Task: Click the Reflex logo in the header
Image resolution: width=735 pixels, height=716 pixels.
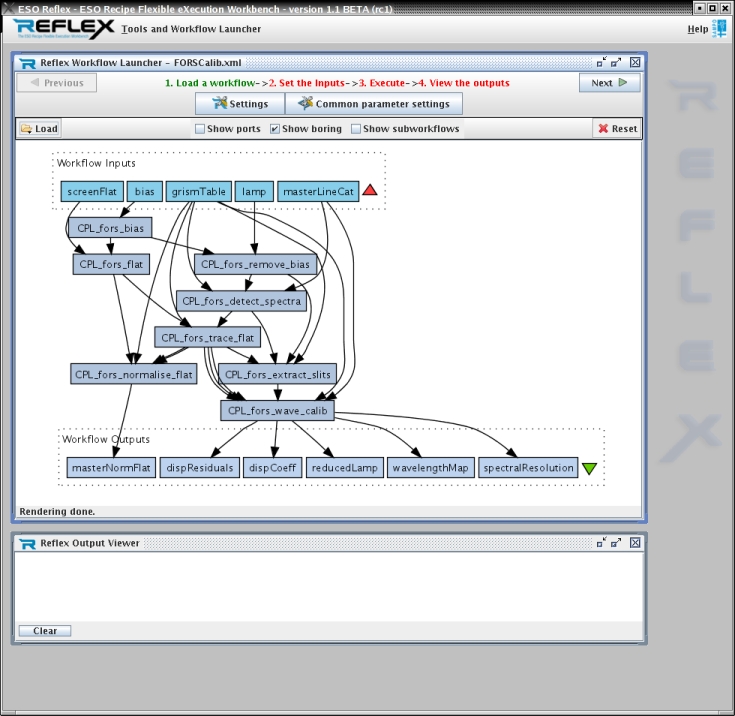Action: click(x=64, y=29)
